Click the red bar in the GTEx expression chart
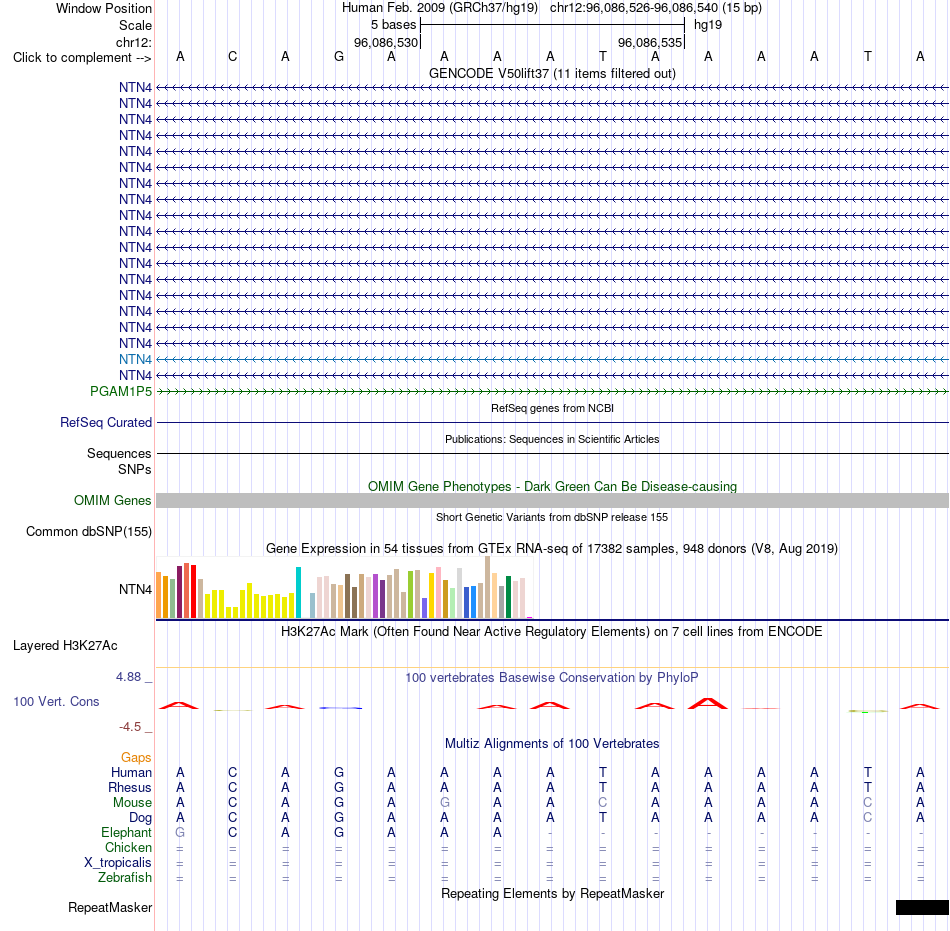The image size is (950, 931). [x=193, y=591]
